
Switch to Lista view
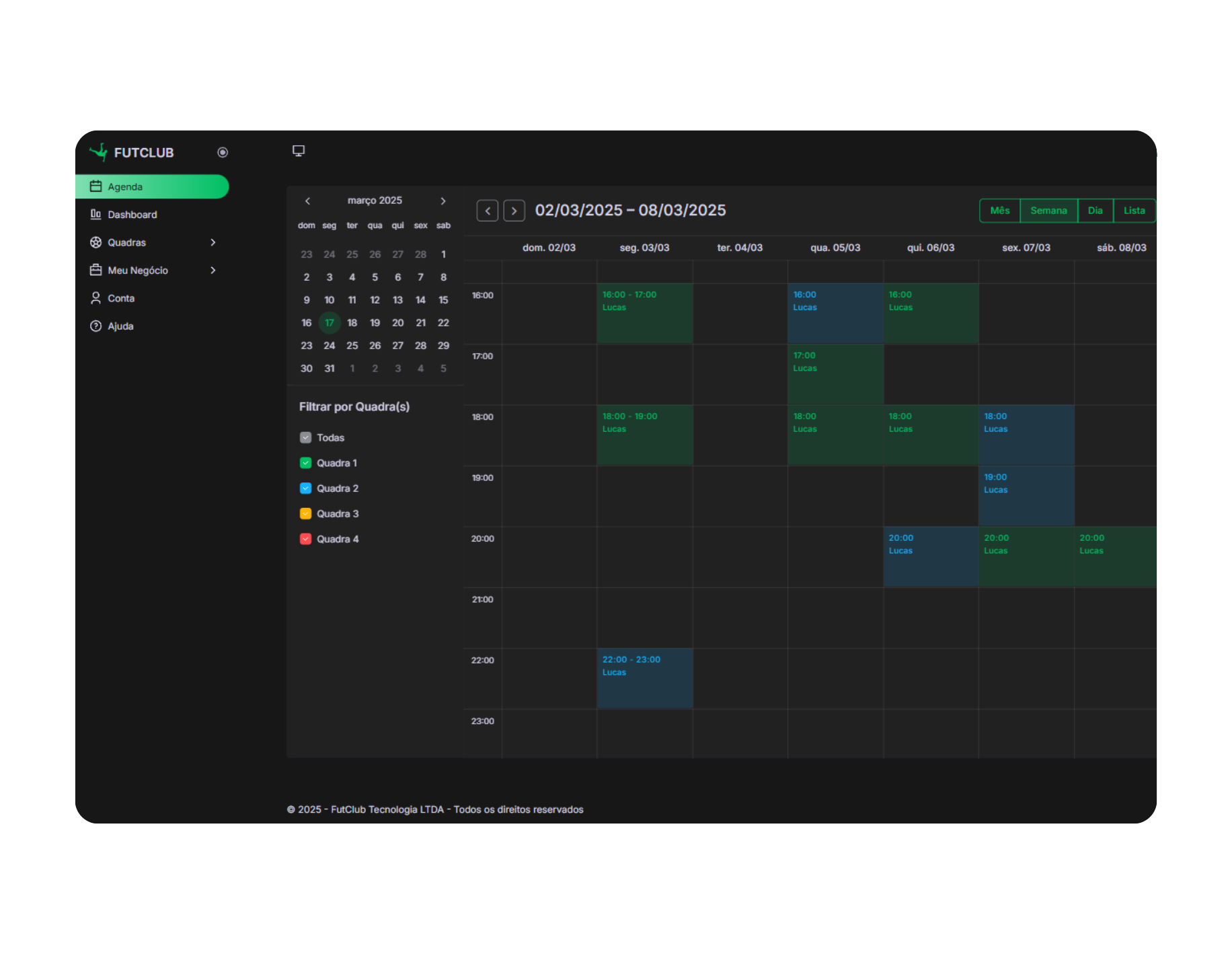click(1134, 211)
